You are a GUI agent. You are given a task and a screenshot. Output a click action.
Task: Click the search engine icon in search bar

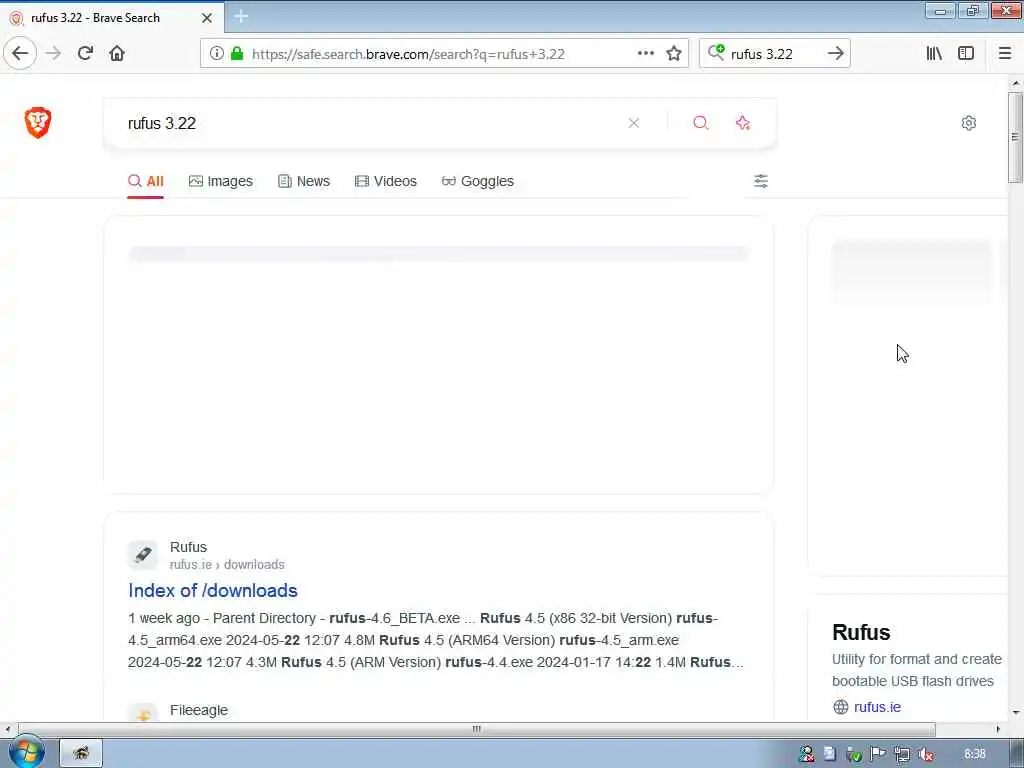click(716, 52)
